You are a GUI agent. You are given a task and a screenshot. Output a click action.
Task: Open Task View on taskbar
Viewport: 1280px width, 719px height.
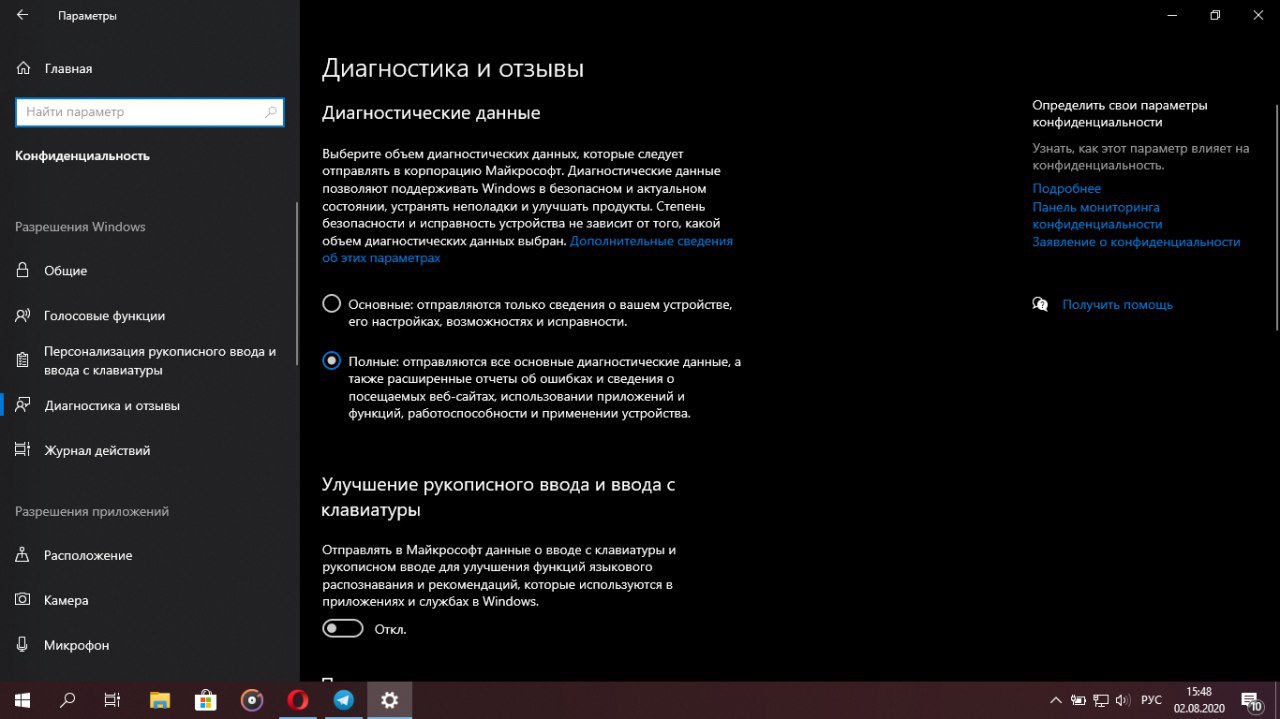113,700
